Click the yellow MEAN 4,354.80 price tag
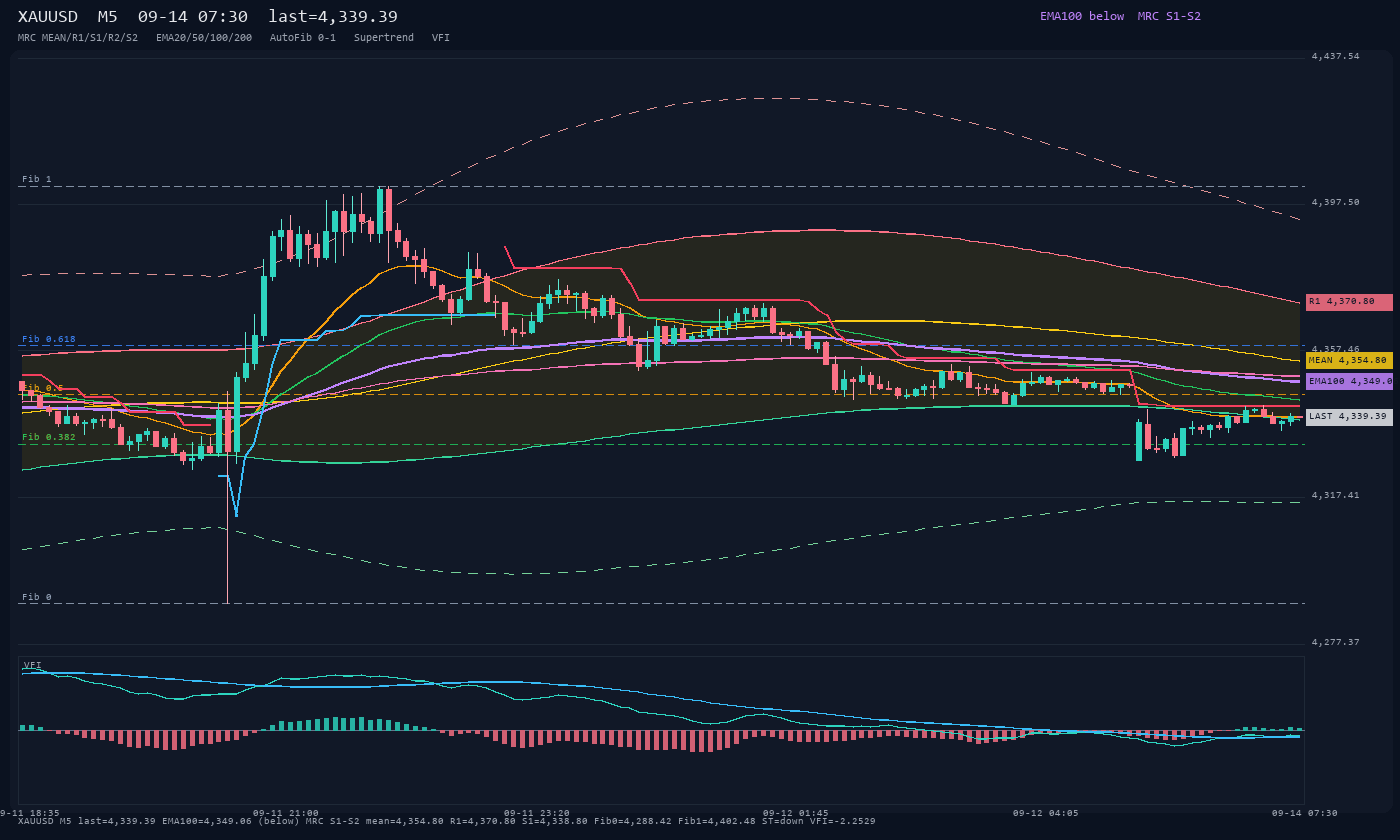The height and width of the screenshot is (840, 1400). (x=1349, y=360)
